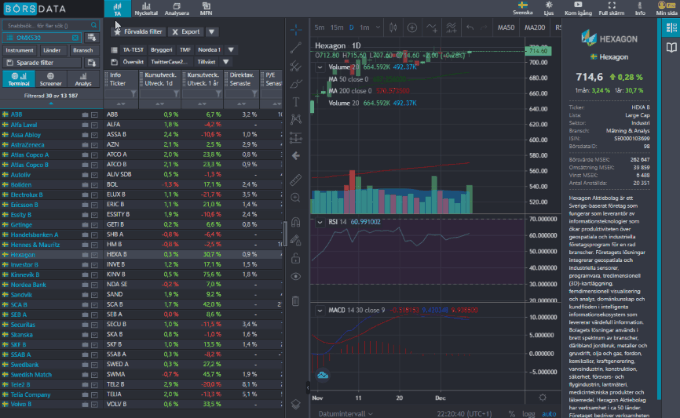Apply the MA200 indicator button
Screen dimensions: 680x418
click(x=535, y=27)
